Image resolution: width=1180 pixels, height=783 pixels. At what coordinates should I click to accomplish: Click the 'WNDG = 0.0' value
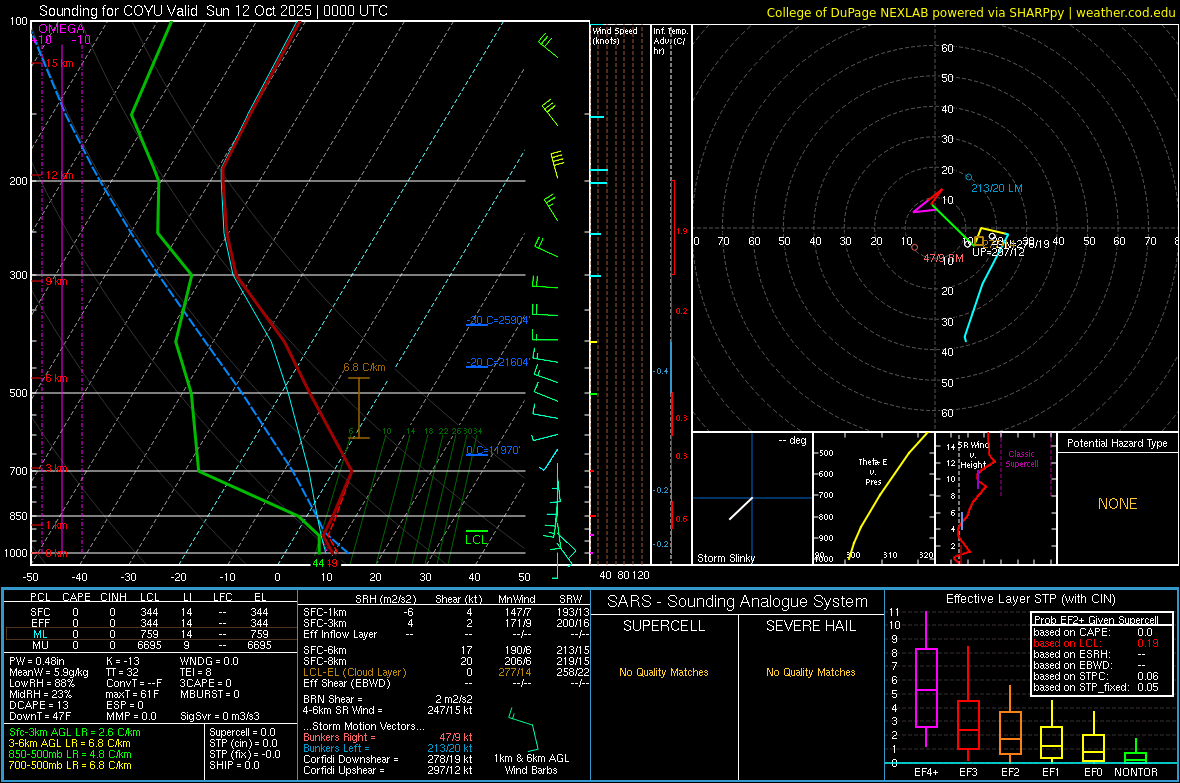[x=209, y=661]
